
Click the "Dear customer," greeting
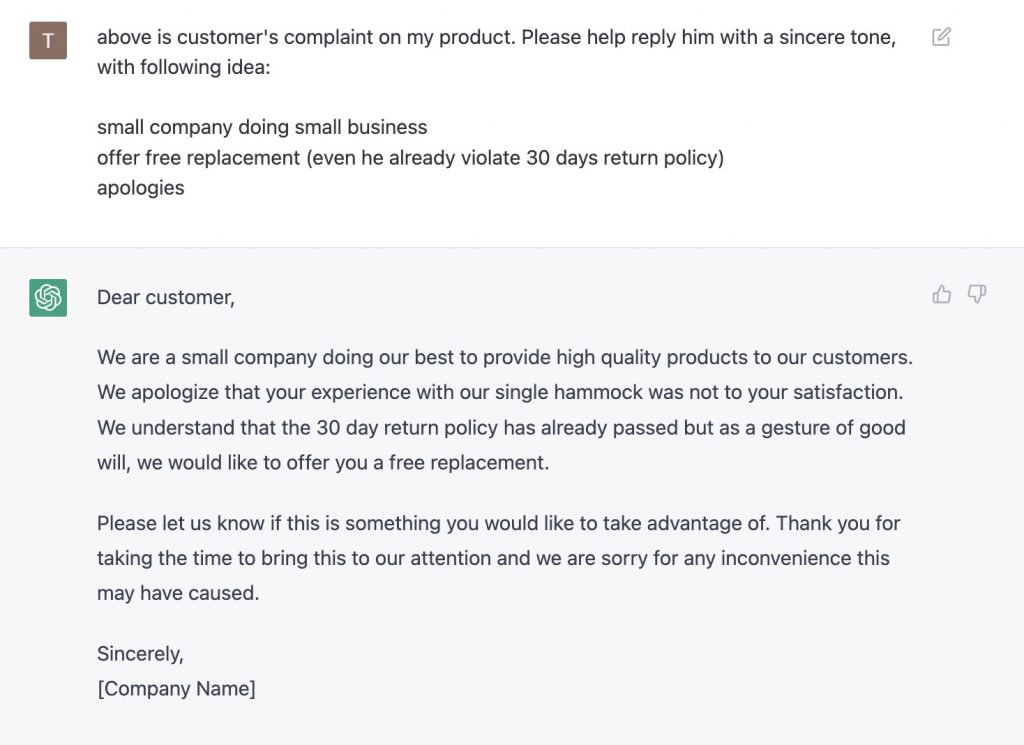coord(166,297)
